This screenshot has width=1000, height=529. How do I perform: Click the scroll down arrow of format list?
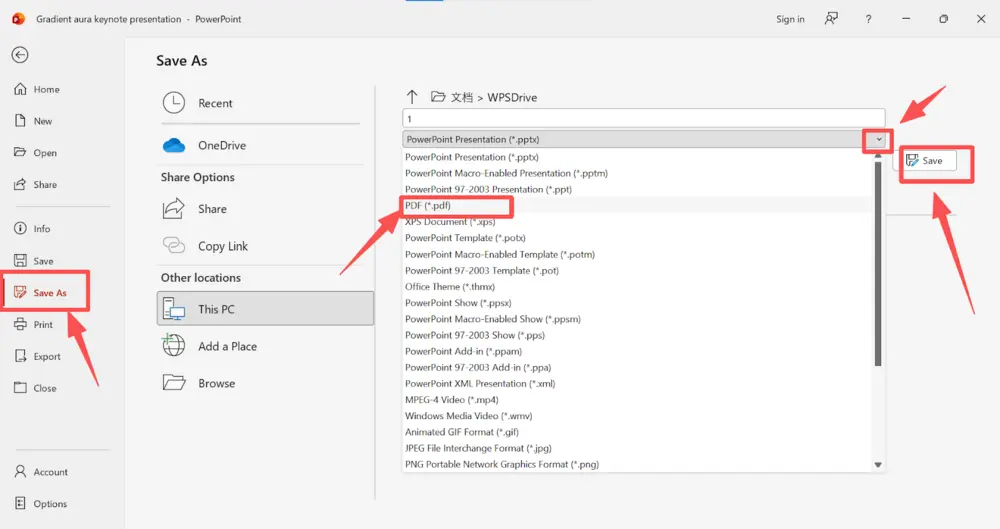(x=878, y=465)
